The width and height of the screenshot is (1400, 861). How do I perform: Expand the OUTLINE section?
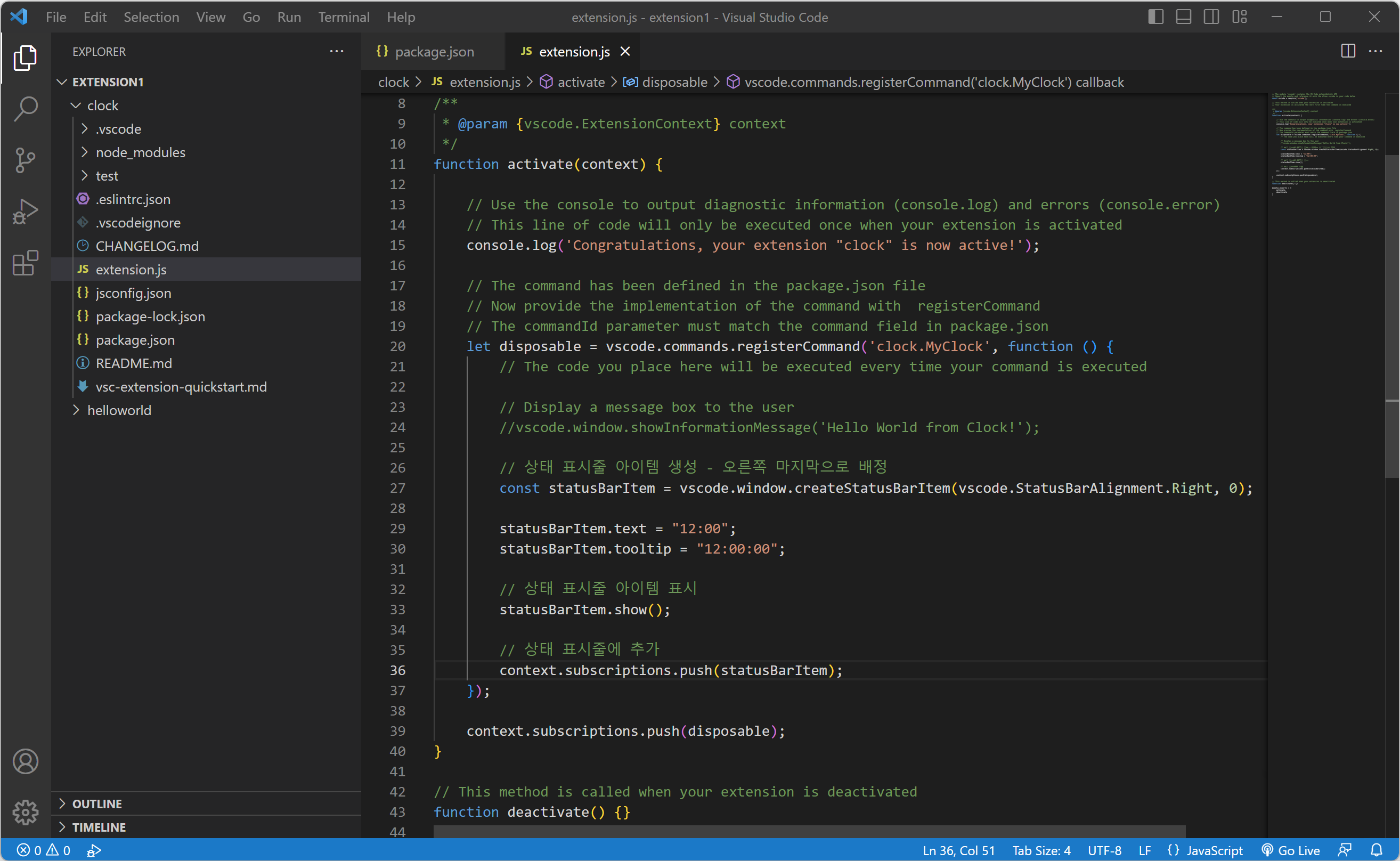pos(97,803)
